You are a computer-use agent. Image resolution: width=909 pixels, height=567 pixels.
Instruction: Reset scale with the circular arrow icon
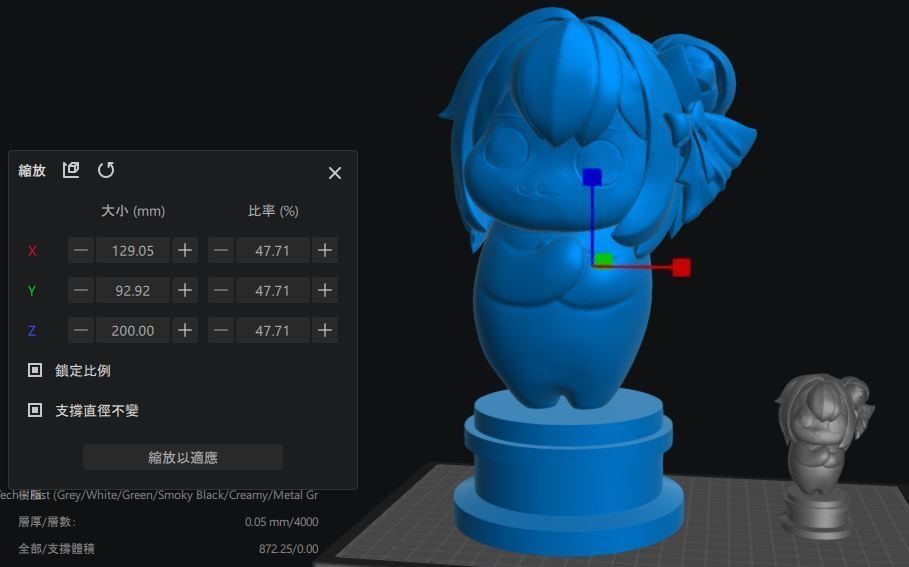(106, 170)
